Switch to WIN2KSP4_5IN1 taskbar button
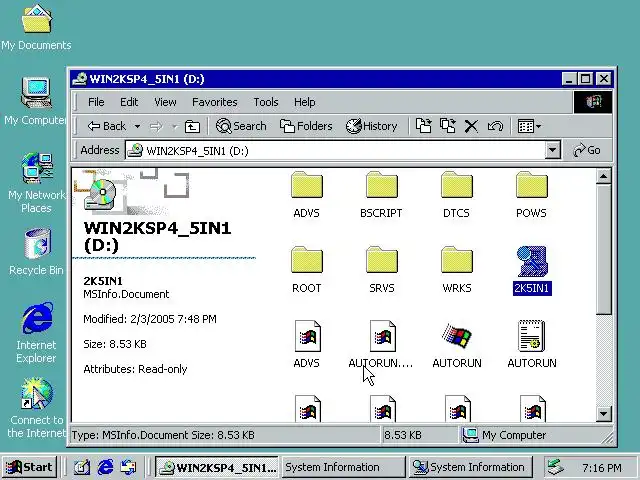640x480 pixels. coord(218,467)
